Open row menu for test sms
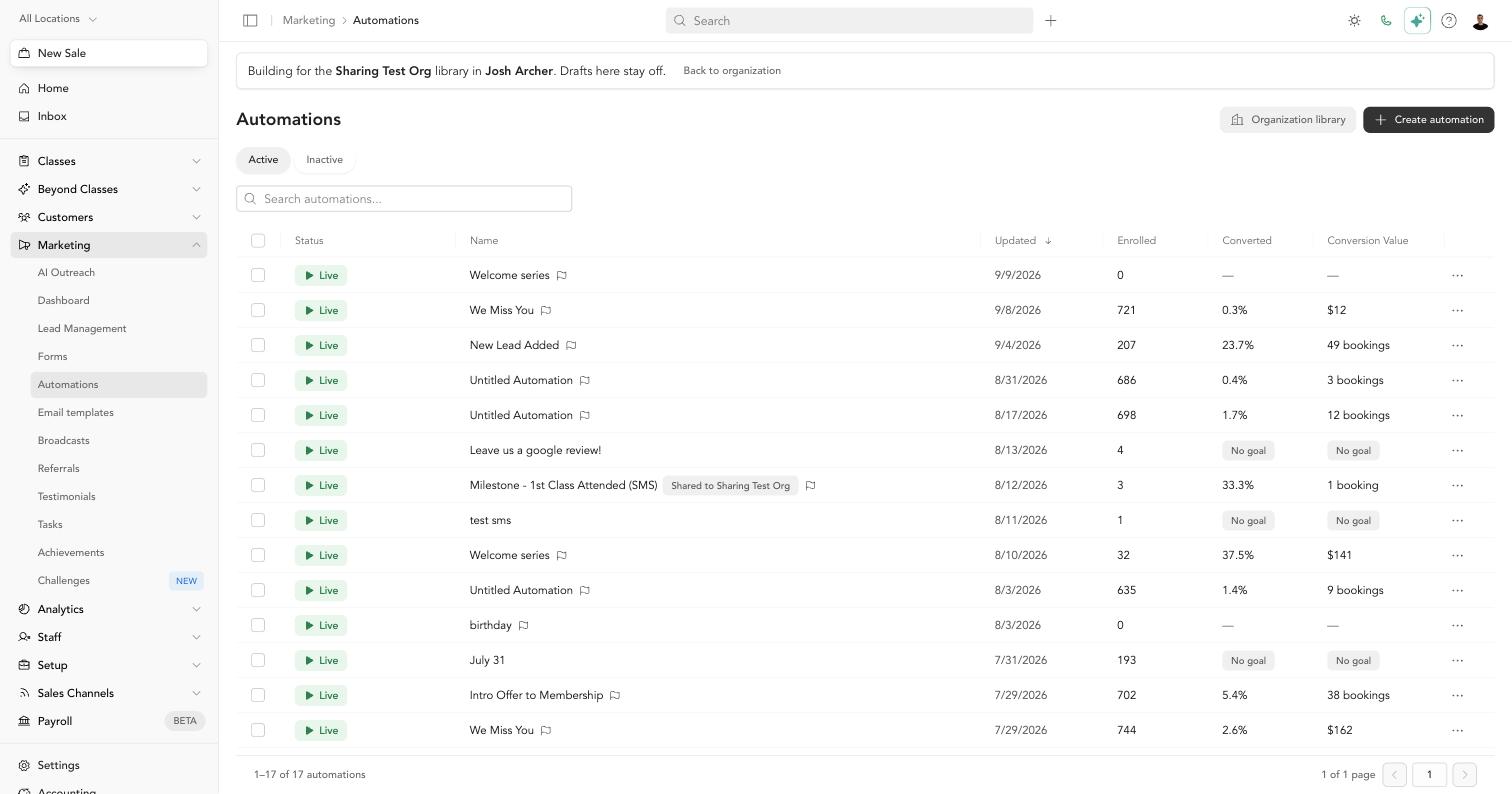Image resolution: width=1512 pixels, height=794 pixels. point(1457,520)
